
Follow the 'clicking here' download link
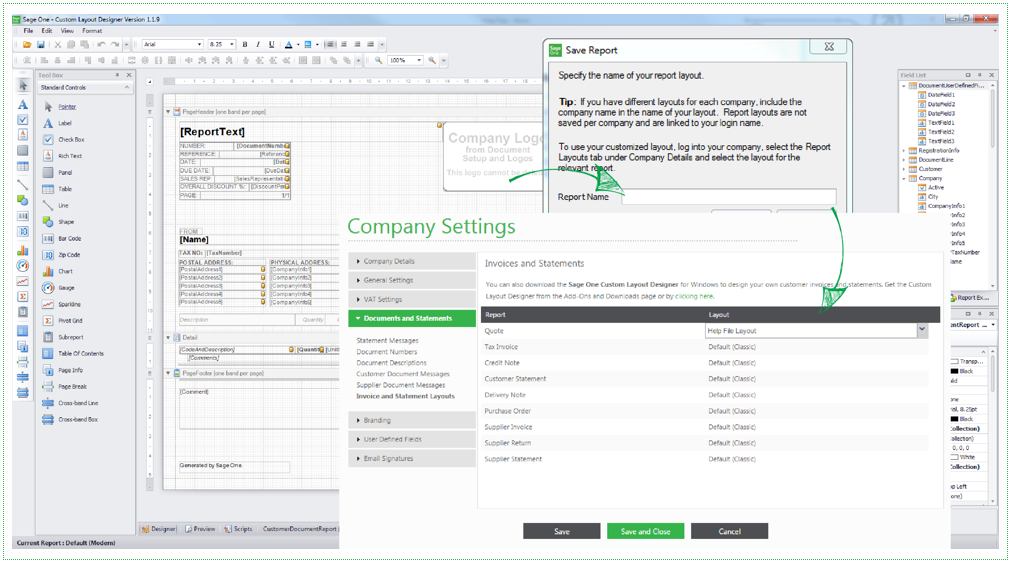tap(694, 297)
